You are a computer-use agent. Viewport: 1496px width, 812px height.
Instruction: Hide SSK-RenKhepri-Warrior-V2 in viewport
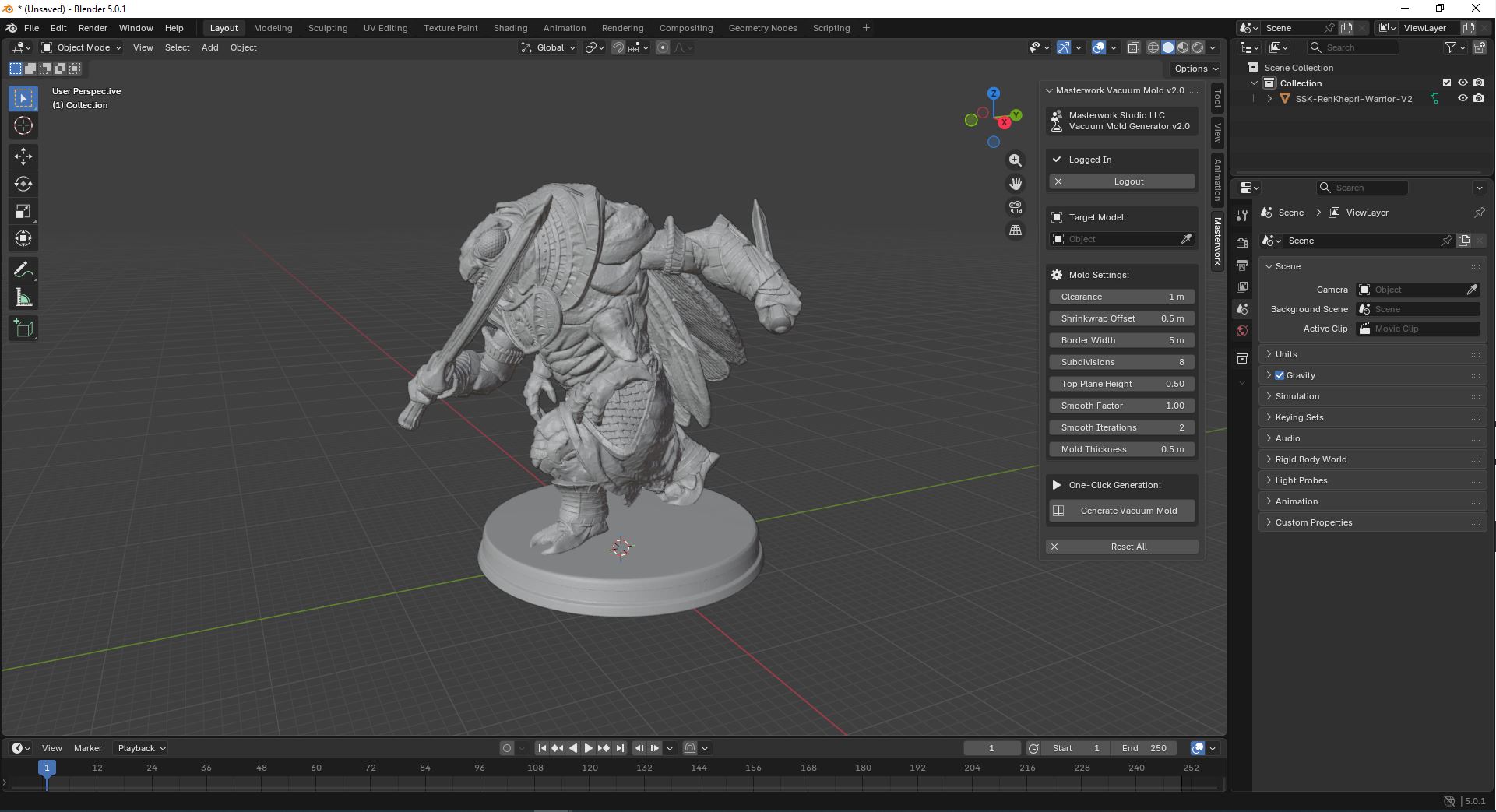click(1463, 99)
